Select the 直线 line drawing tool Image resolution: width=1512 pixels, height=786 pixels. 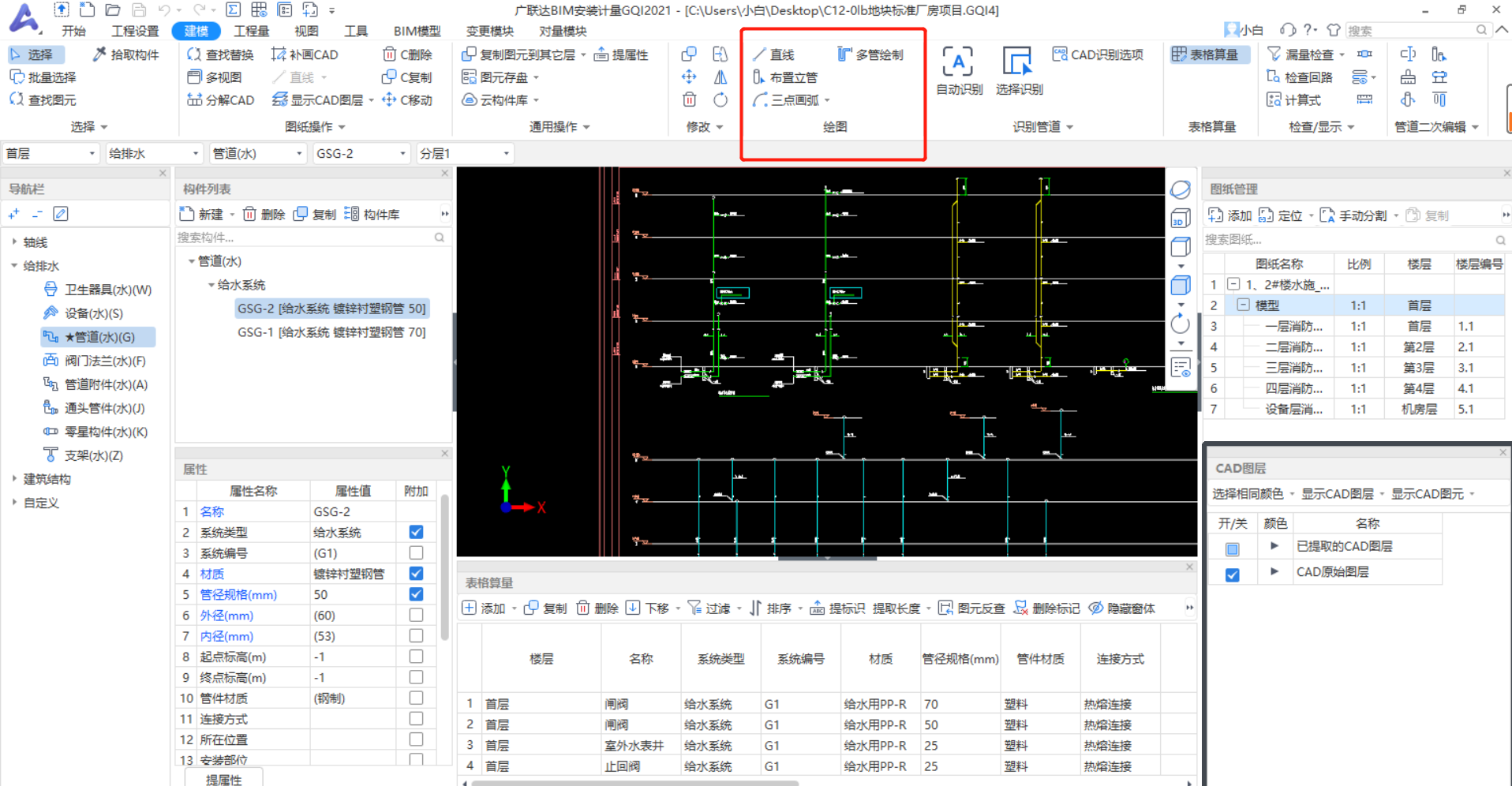773,54
